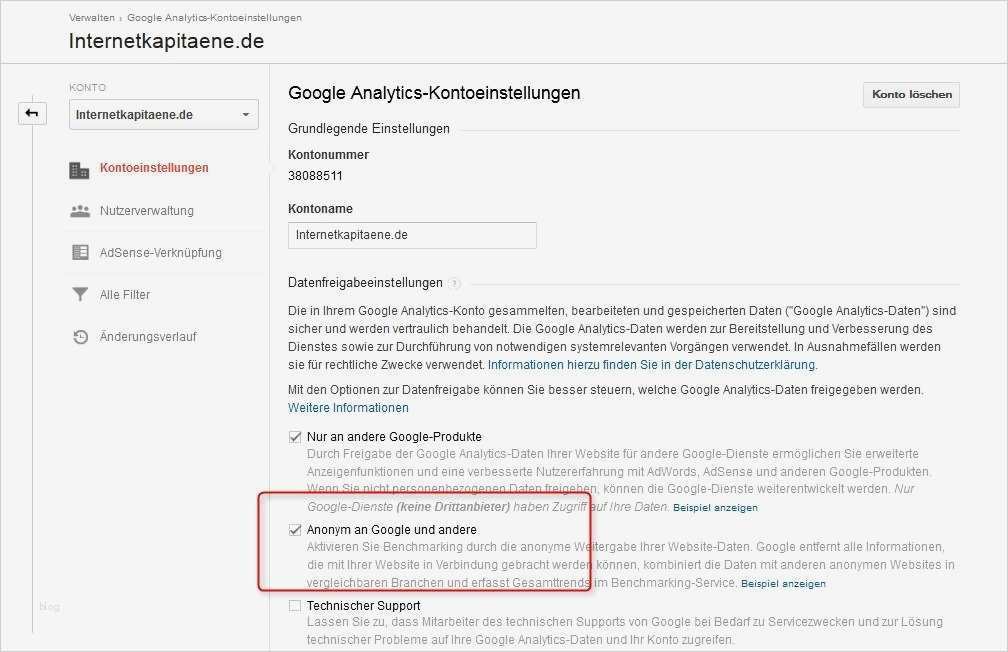This screenshot has width=1008, height=652.
Task: Click 'Beispiel anzeigen' under Google-Produkte option
Action: tap(715, 508)
